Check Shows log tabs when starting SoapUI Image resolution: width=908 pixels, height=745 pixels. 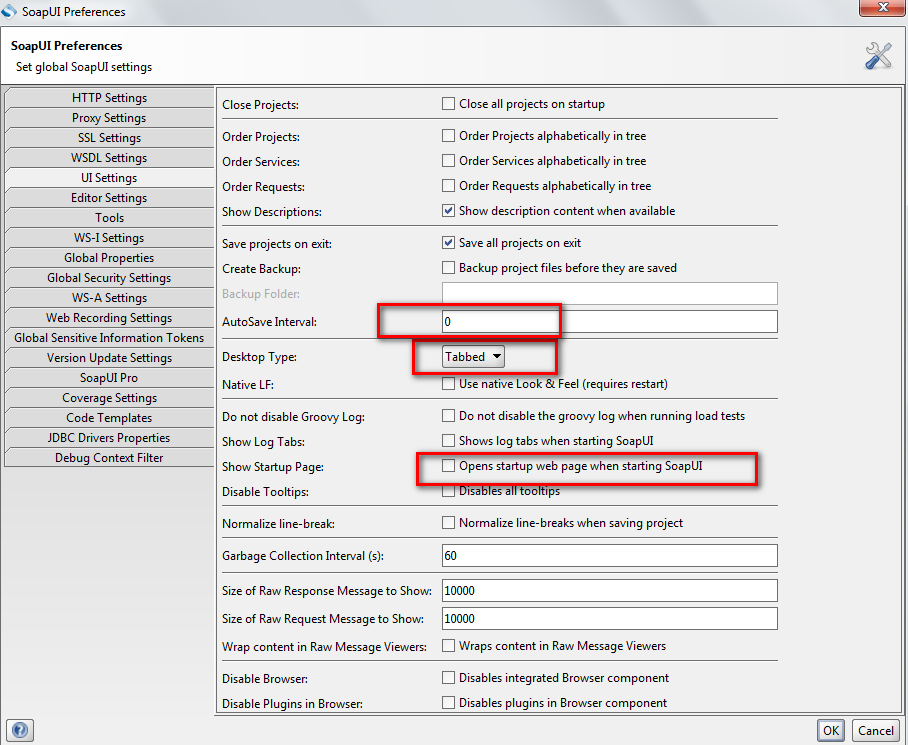point(448,441)
